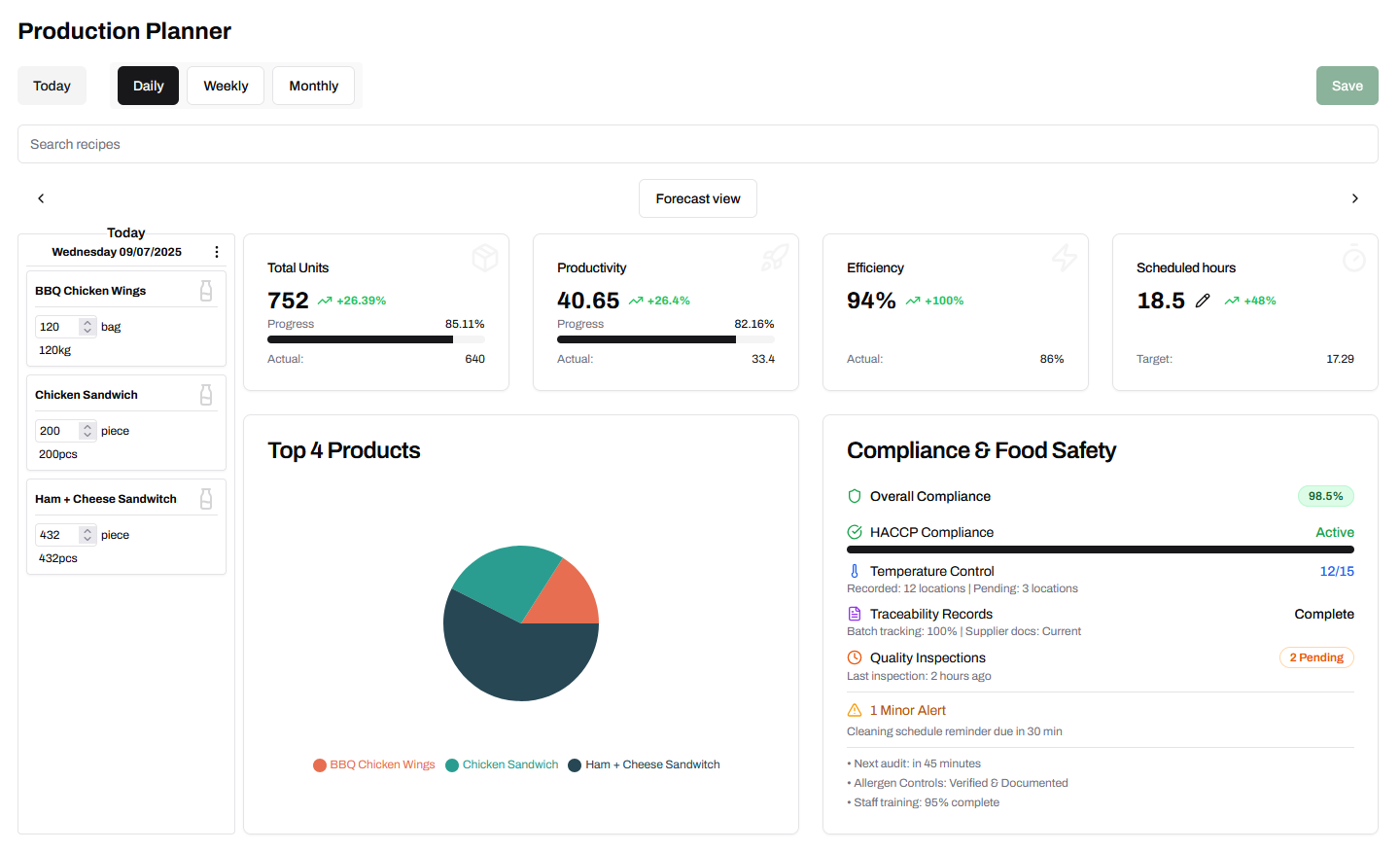Switch to the Weekly view tab

[x=226, y=86]
